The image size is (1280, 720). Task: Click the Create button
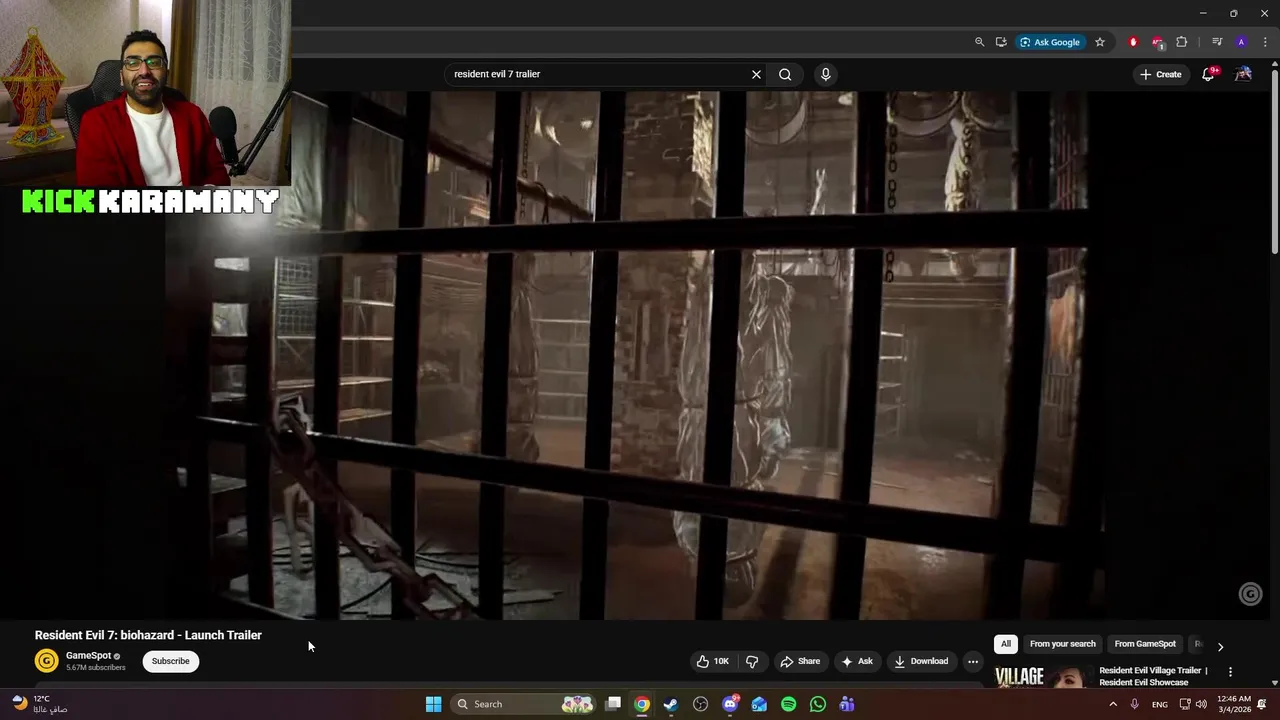tap(1161, 74)
